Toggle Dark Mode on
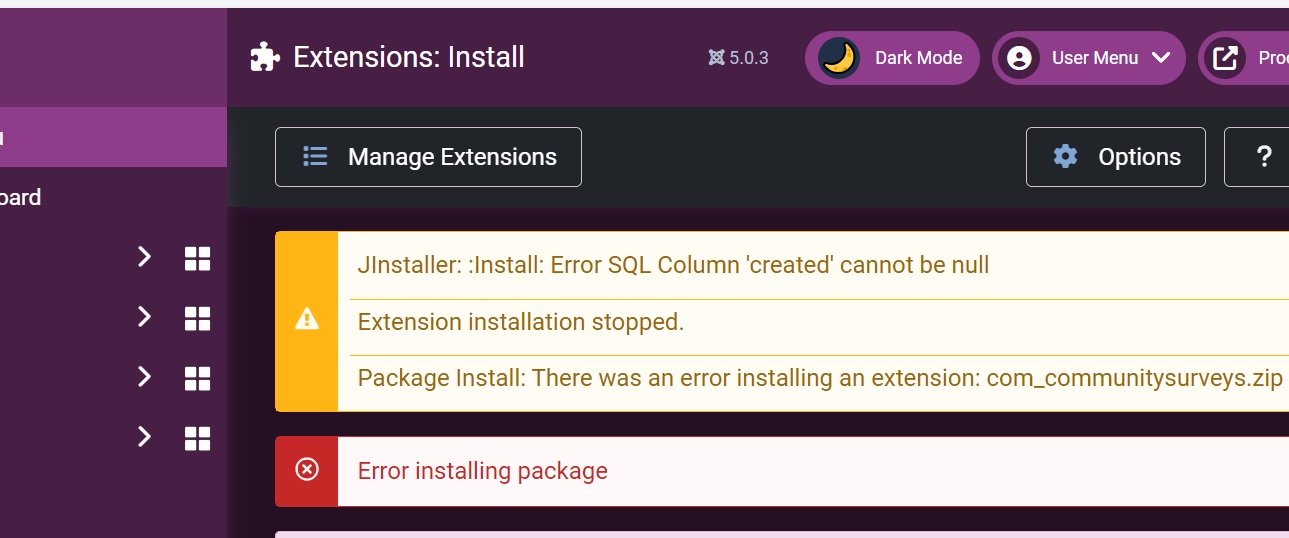 891,58
